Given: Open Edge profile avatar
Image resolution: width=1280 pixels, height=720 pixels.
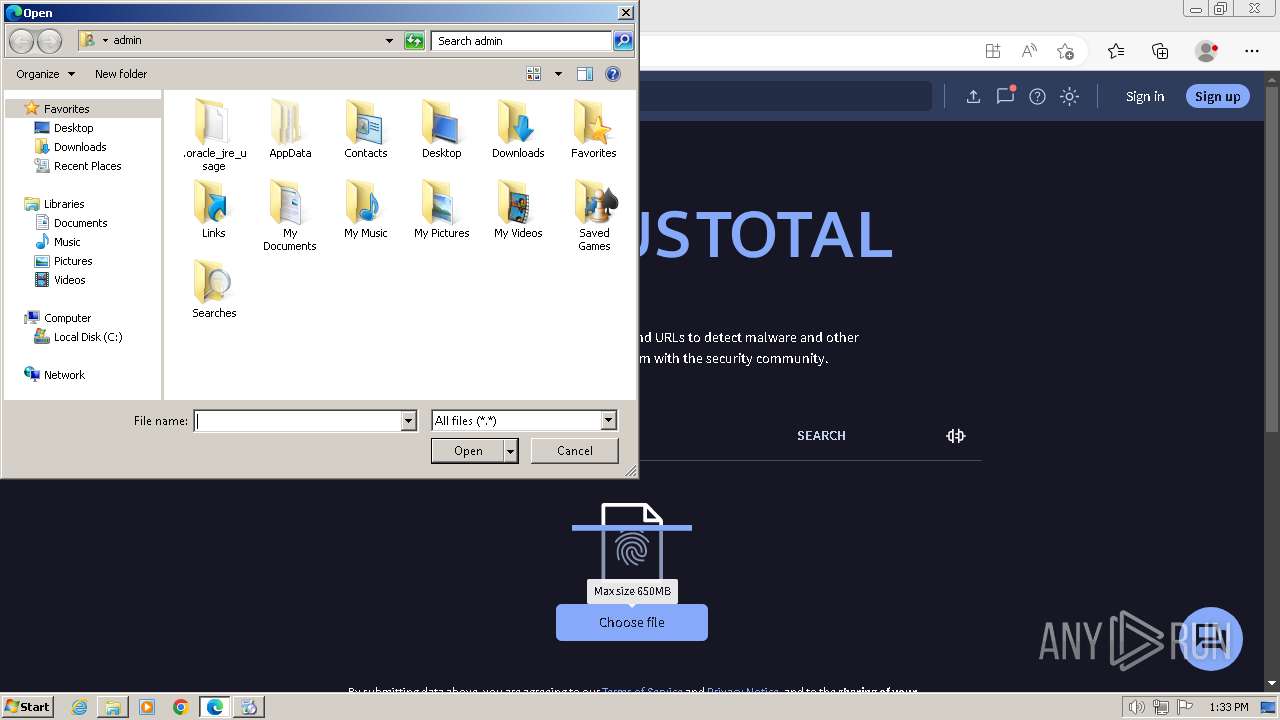Looking at the screenshot, I should pyautogui.click(x=1206, y=51).
